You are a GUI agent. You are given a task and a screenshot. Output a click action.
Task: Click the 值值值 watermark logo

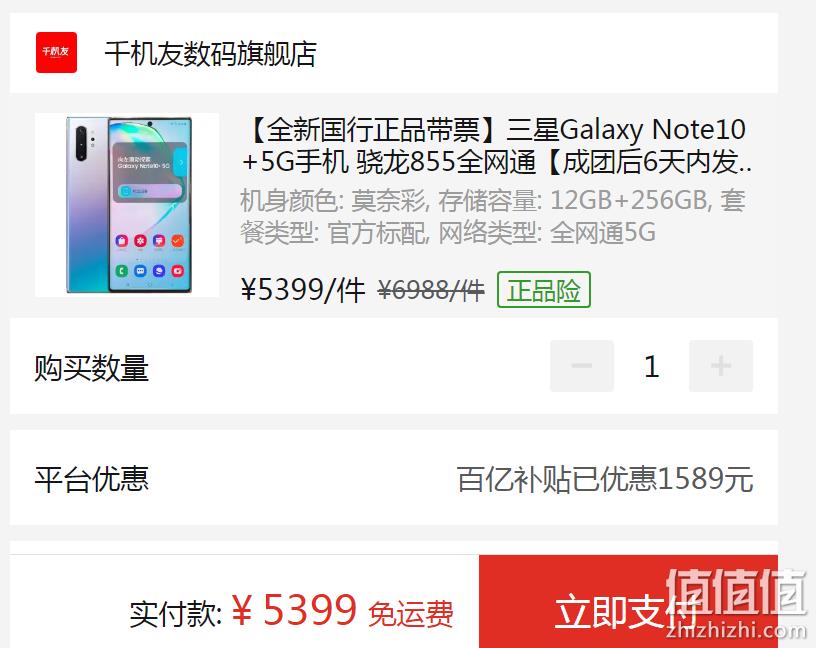point(737,591)
